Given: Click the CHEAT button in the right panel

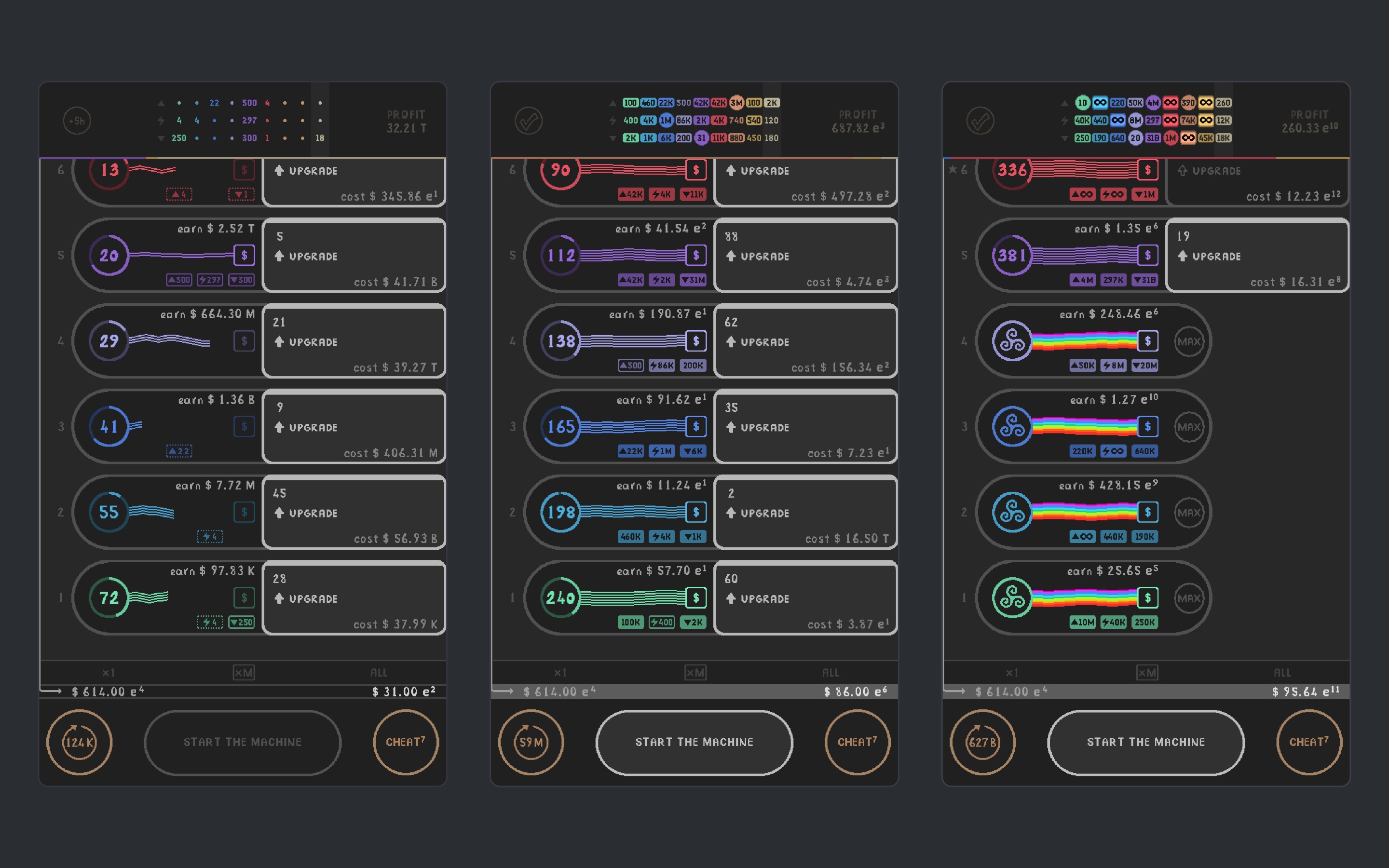Looking at the screenshot, I should pyautogui.click(x=1309, y=742).
